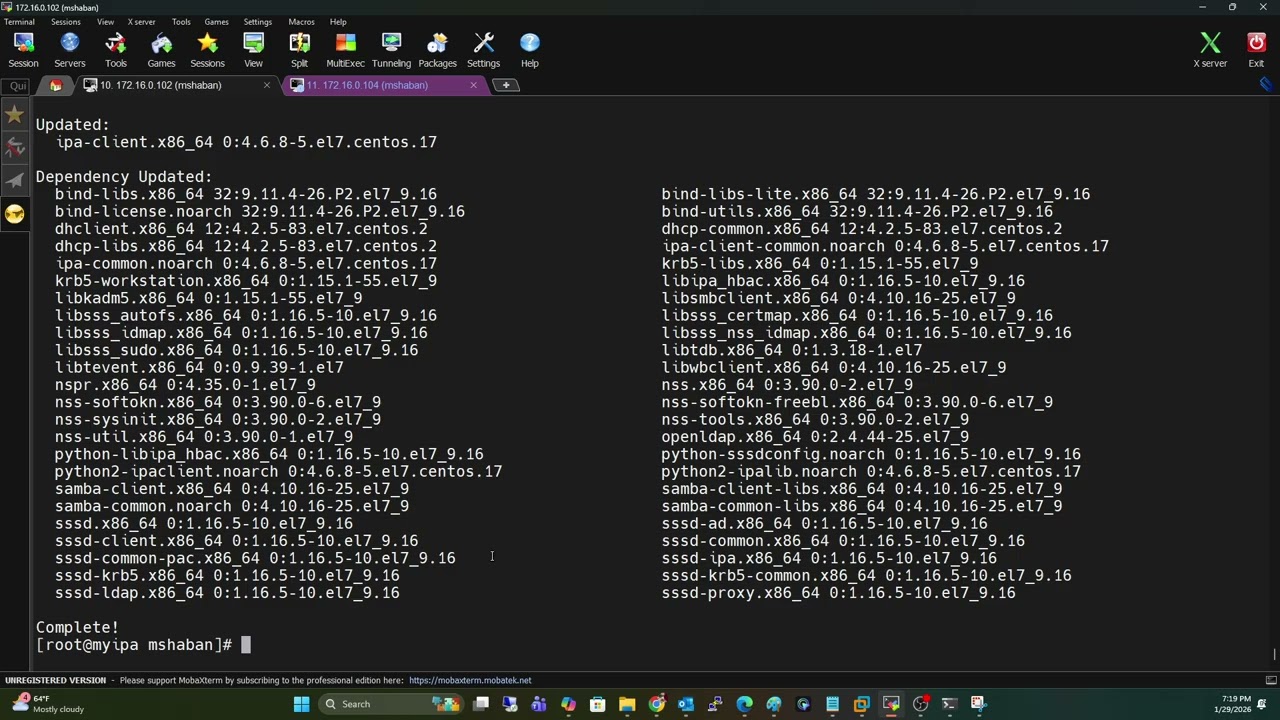The image size is (1280, 720).
Task: Click the clock showing 7:19 PM
Action: tap(1236, 704)
